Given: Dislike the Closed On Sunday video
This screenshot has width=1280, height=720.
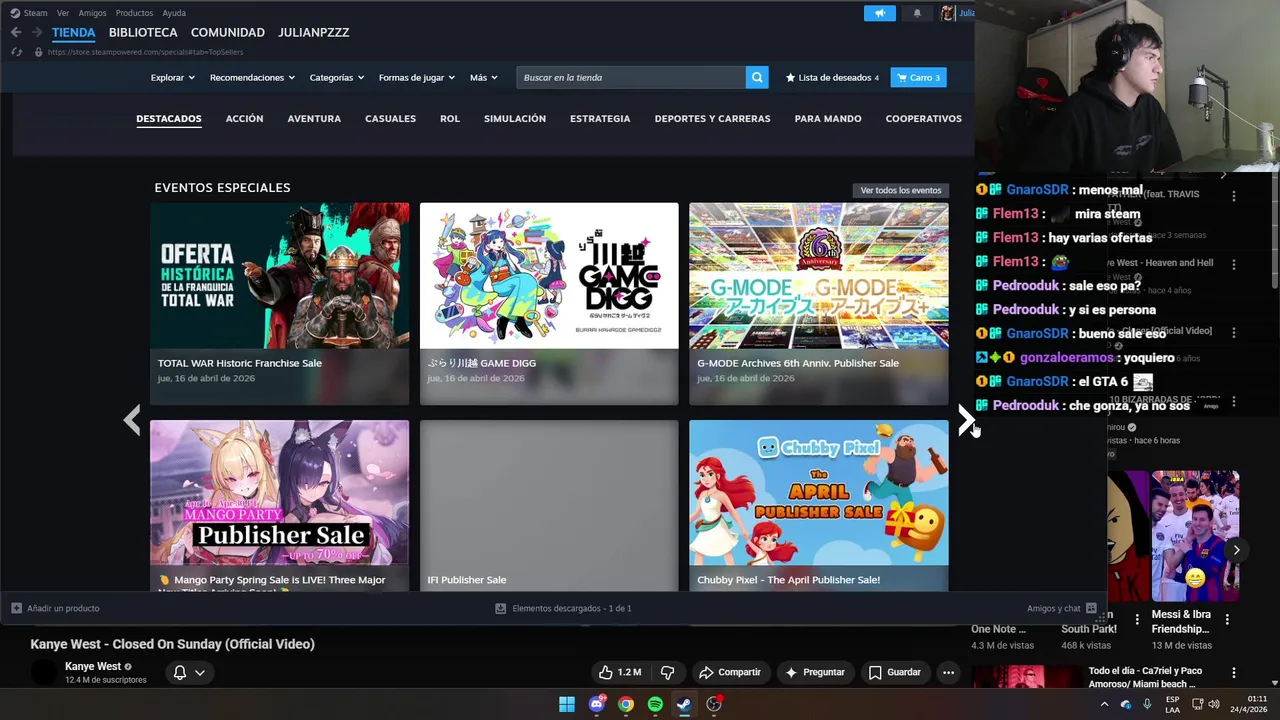Looking at the screenshot, I should pyautogui.click(x=667, y=672).
